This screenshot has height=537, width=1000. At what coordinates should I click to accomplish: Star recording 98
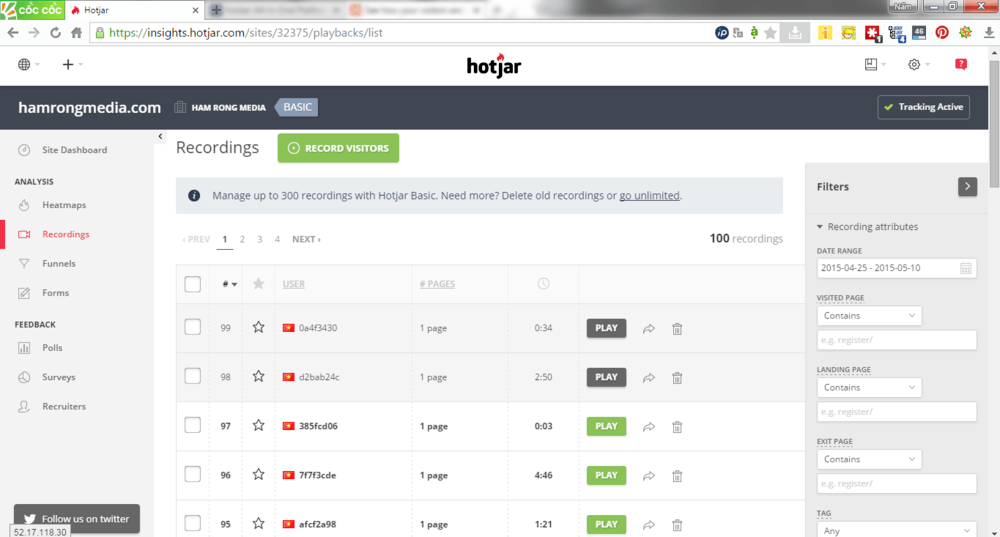[258, 376]
